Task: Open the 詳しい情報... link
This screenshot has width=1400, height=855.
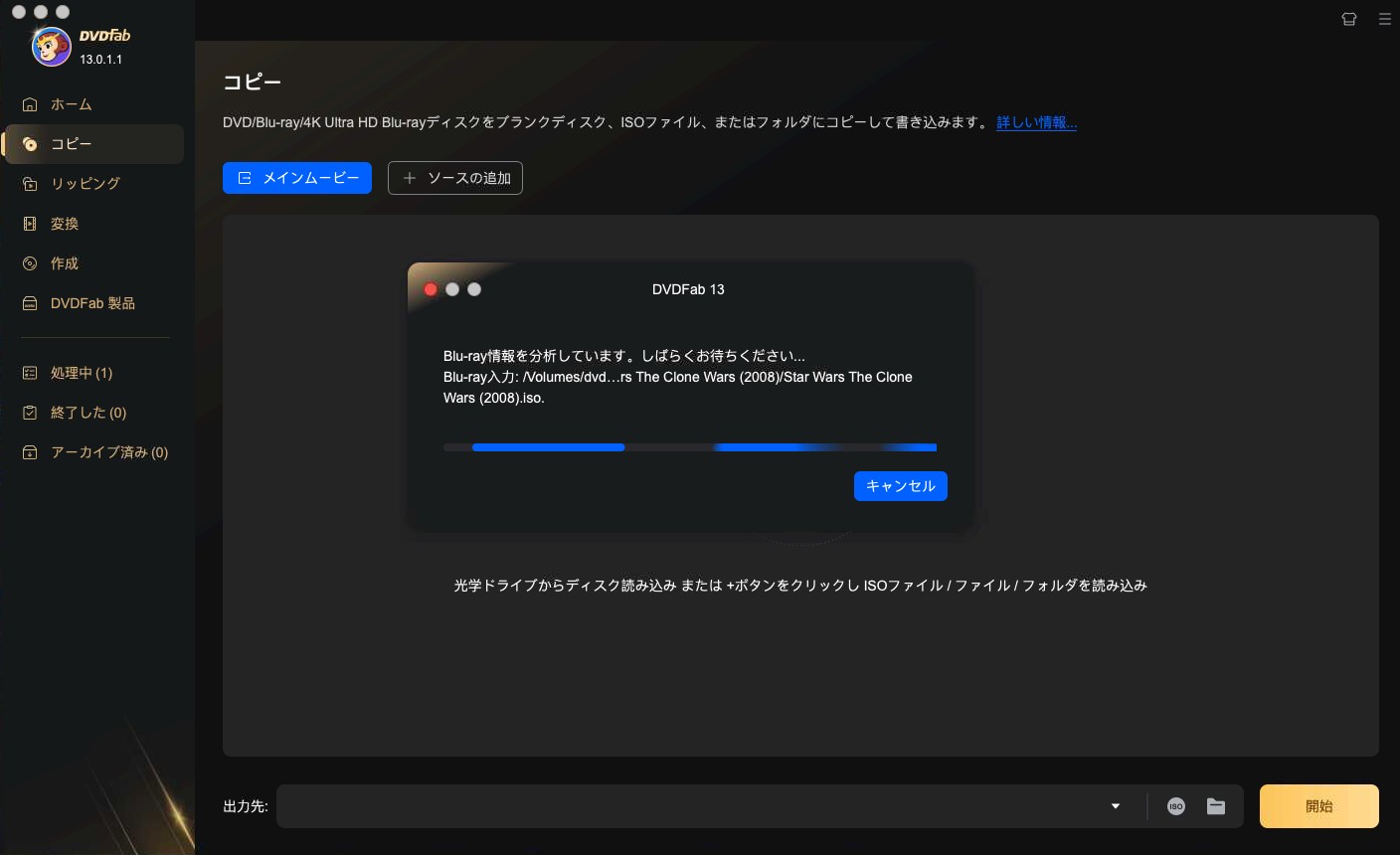Action: pos(1037,122)
